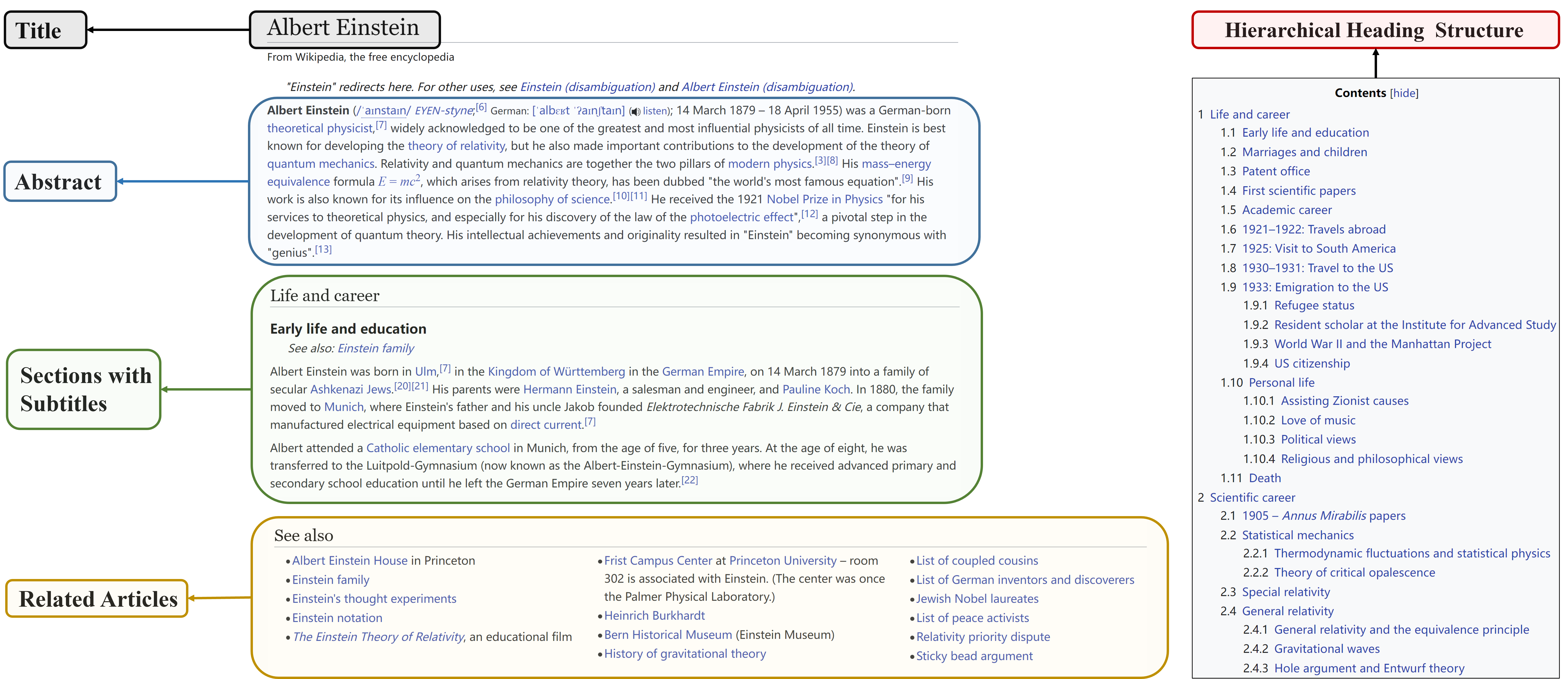Screen dimensions: 1568x679
Task: Click "Frist Campus Center" link
Action: pyautogui.click(x=658, y=561)
